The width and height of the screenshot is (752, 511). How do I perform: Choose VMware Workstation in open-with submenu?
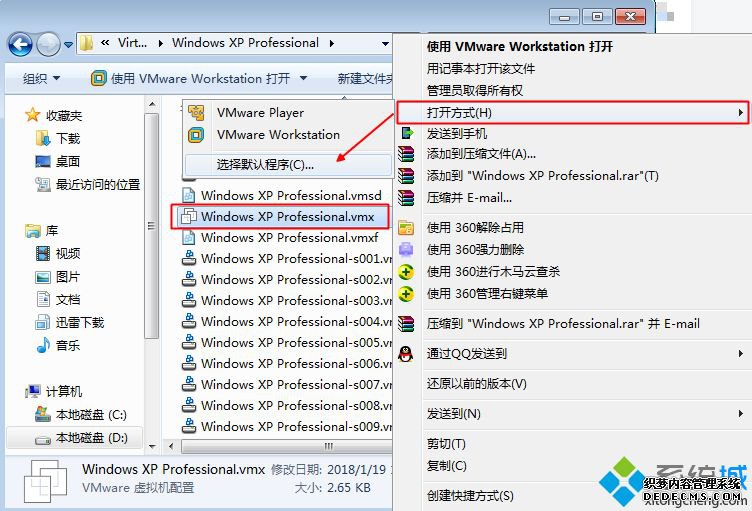[x=289, y=135]
